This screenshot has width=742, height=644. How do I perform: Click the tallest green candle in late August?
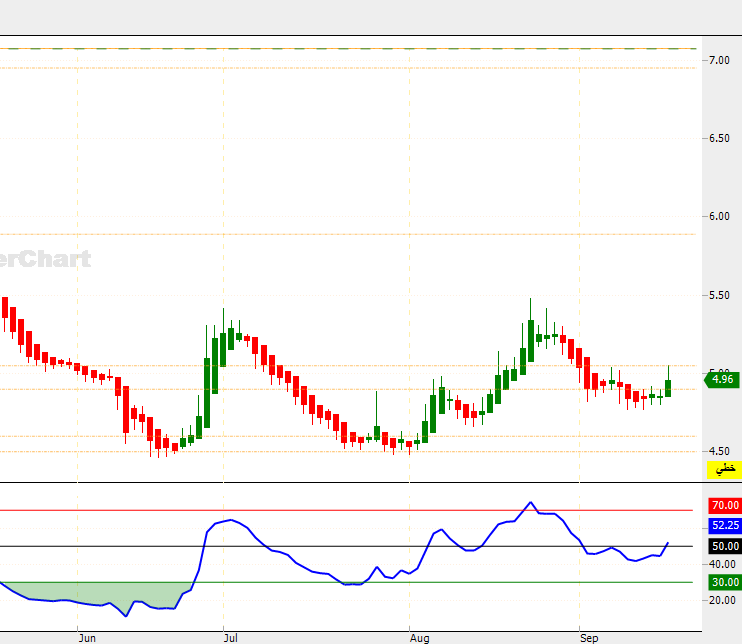click(531, 341)
